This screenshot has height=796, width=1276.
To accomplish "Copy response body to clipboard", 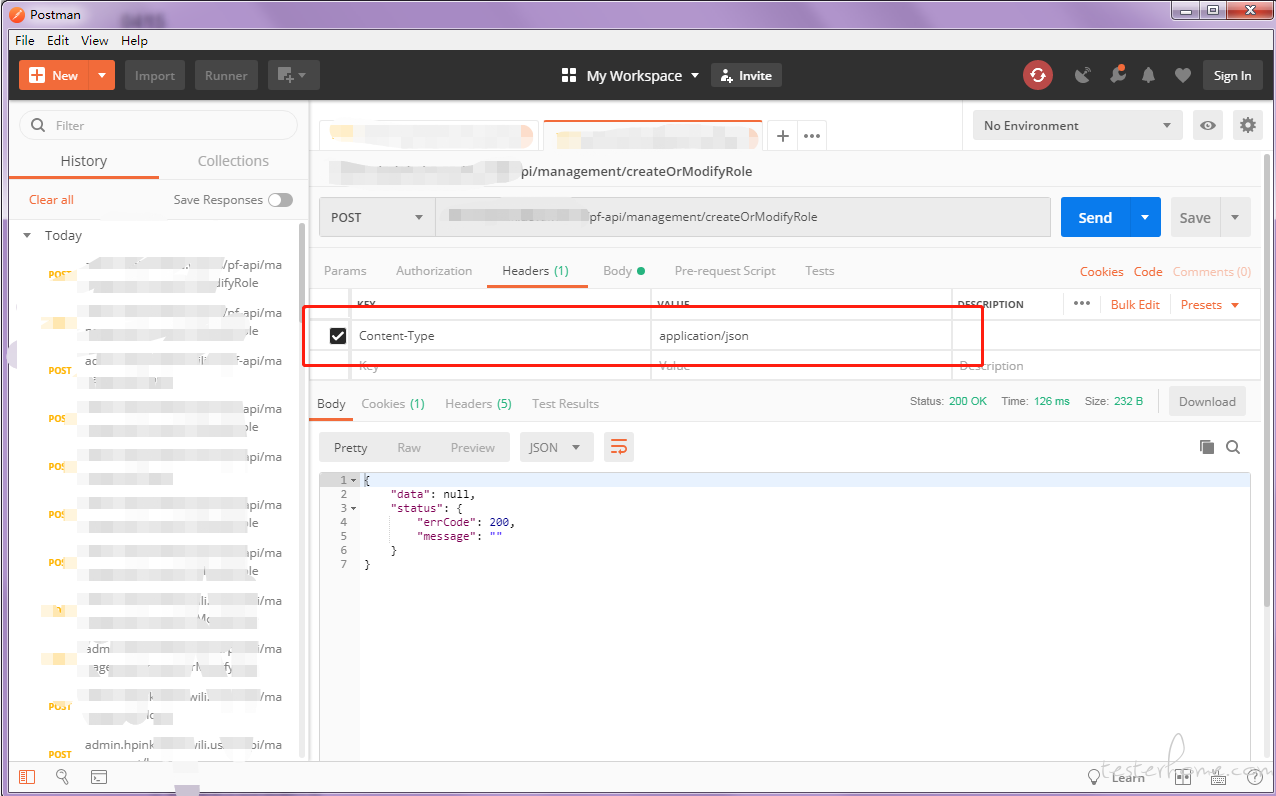I will [1207, 447].
